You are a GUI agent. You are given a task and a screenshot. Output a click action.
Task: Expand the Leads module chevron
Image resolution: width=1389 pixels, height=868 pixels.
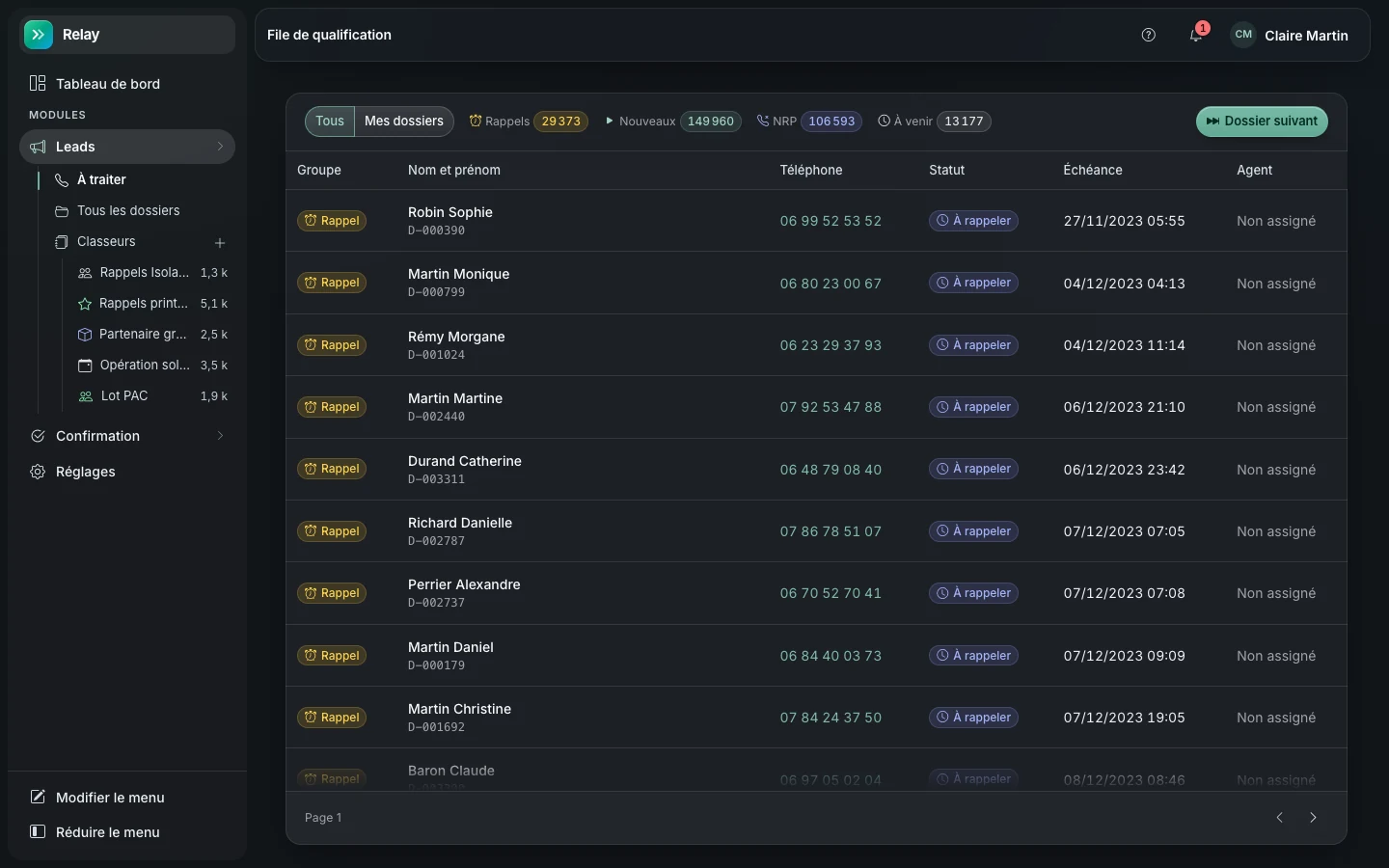220,147
